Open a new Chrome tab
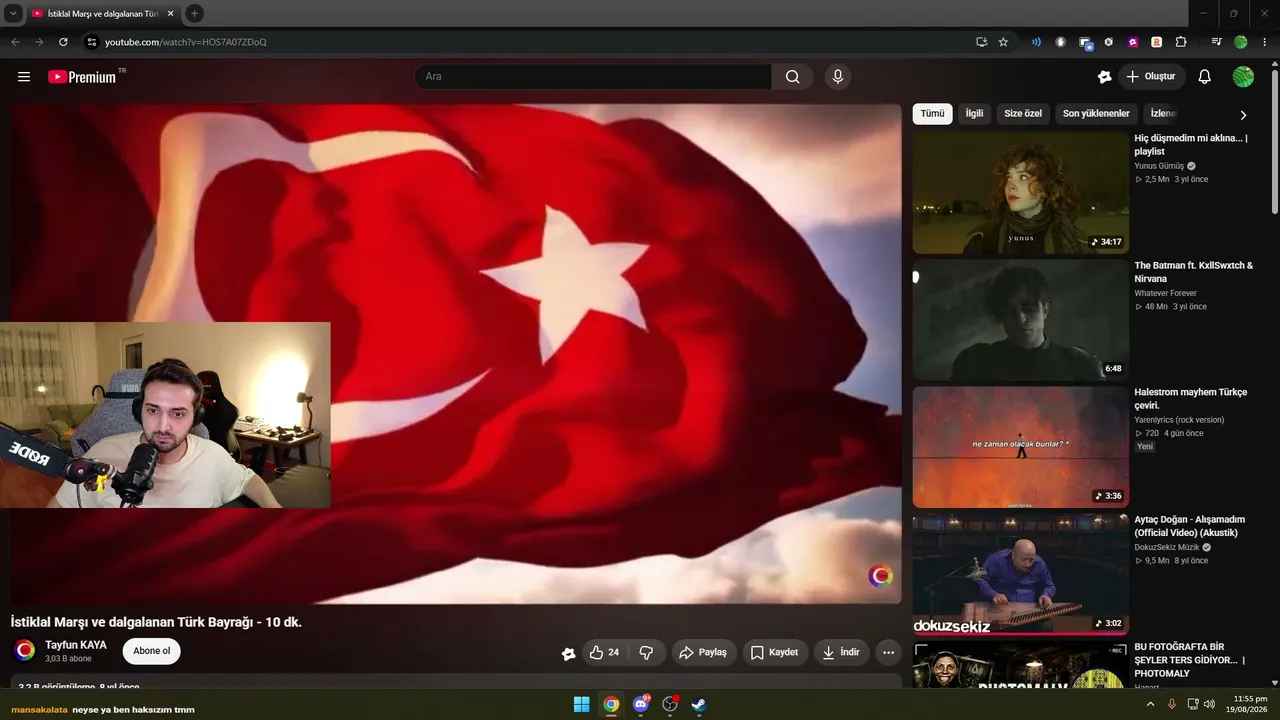The width and height of the screenshot is (1280, 720). click(194, 13)
